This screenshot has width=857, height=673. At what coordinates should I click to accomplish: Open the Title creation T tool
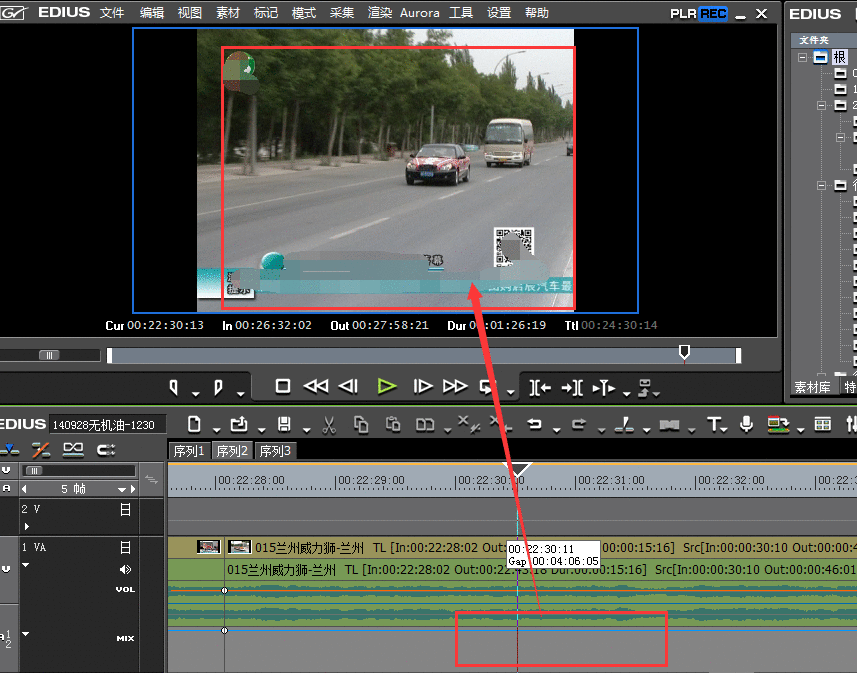click(715, 424)
